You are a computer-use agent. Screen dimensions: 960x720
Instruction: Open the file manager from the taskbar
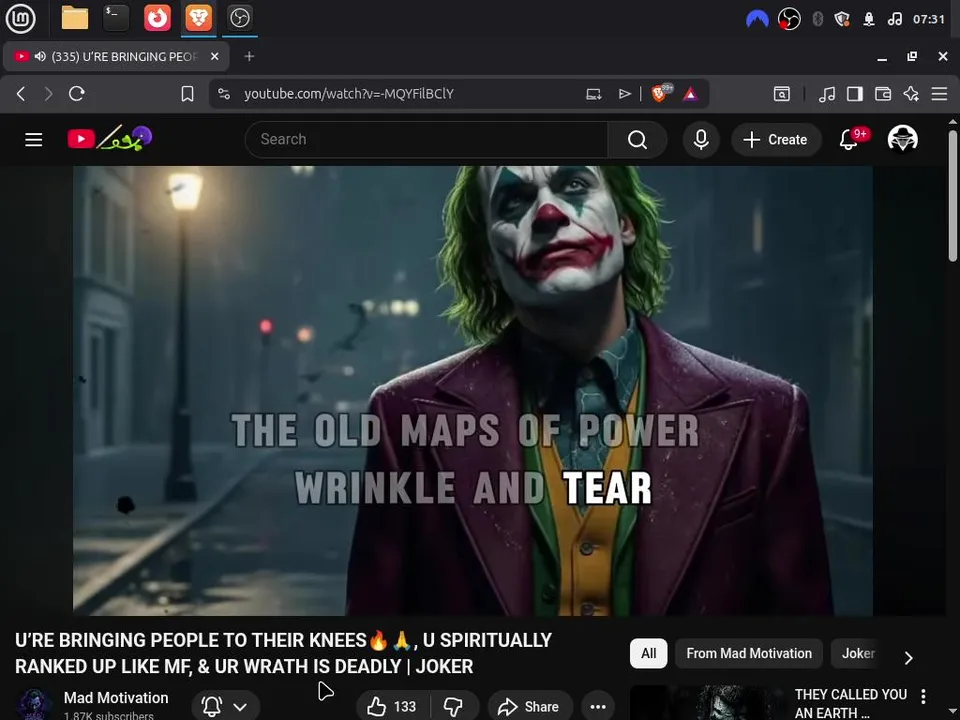pyautogui.click(x=75, y=18)
